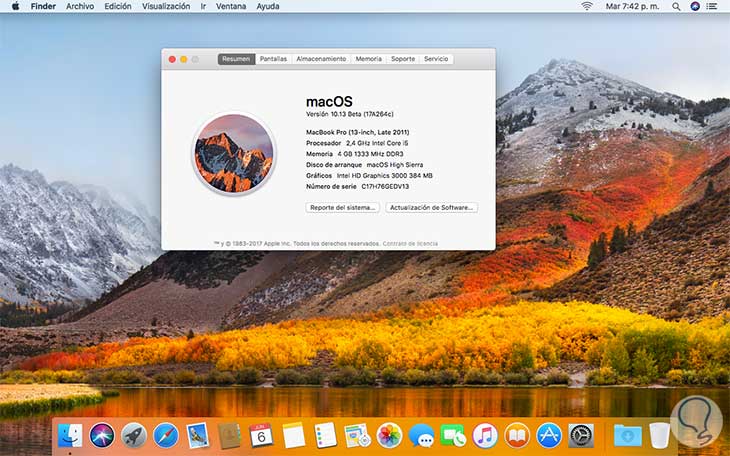Open the Visualización menu

pyautogui.click(x=166, y=7)
